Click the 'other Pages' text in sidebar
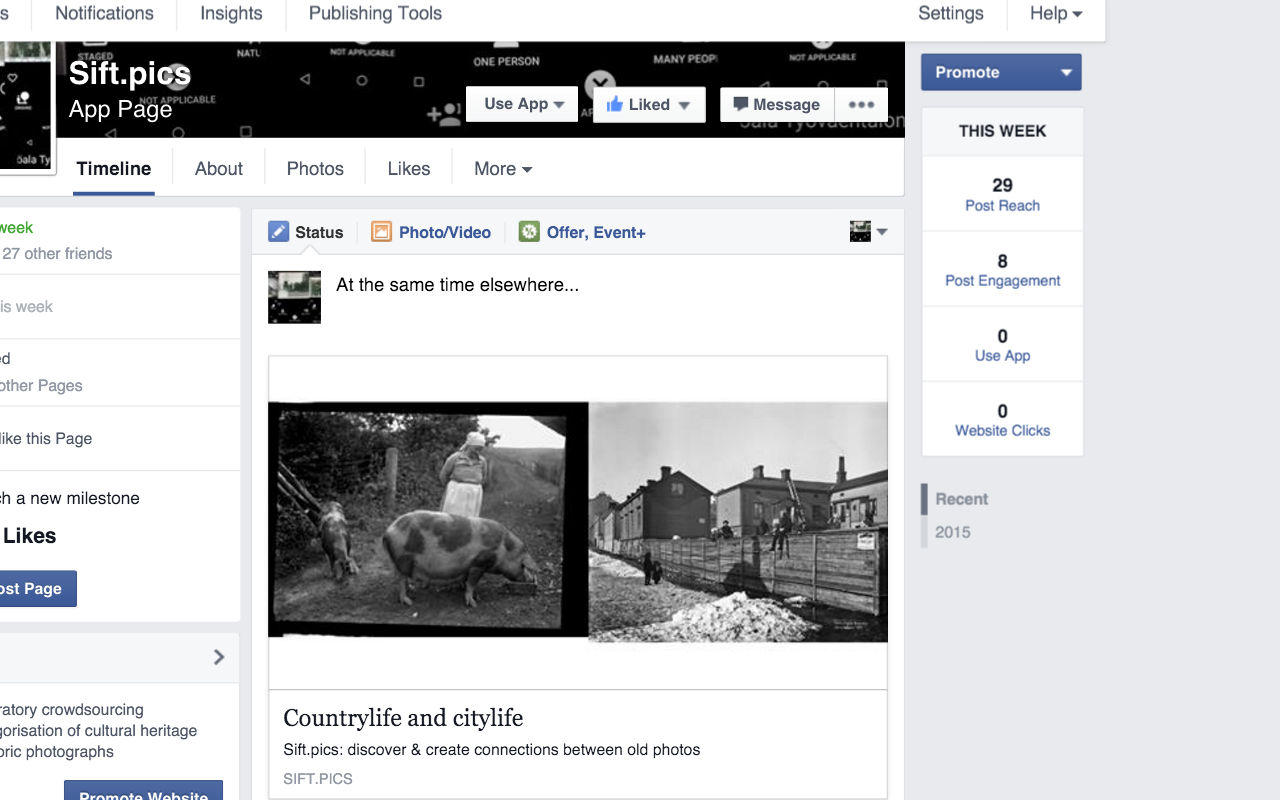The image size is (1280, 800). 41,386
